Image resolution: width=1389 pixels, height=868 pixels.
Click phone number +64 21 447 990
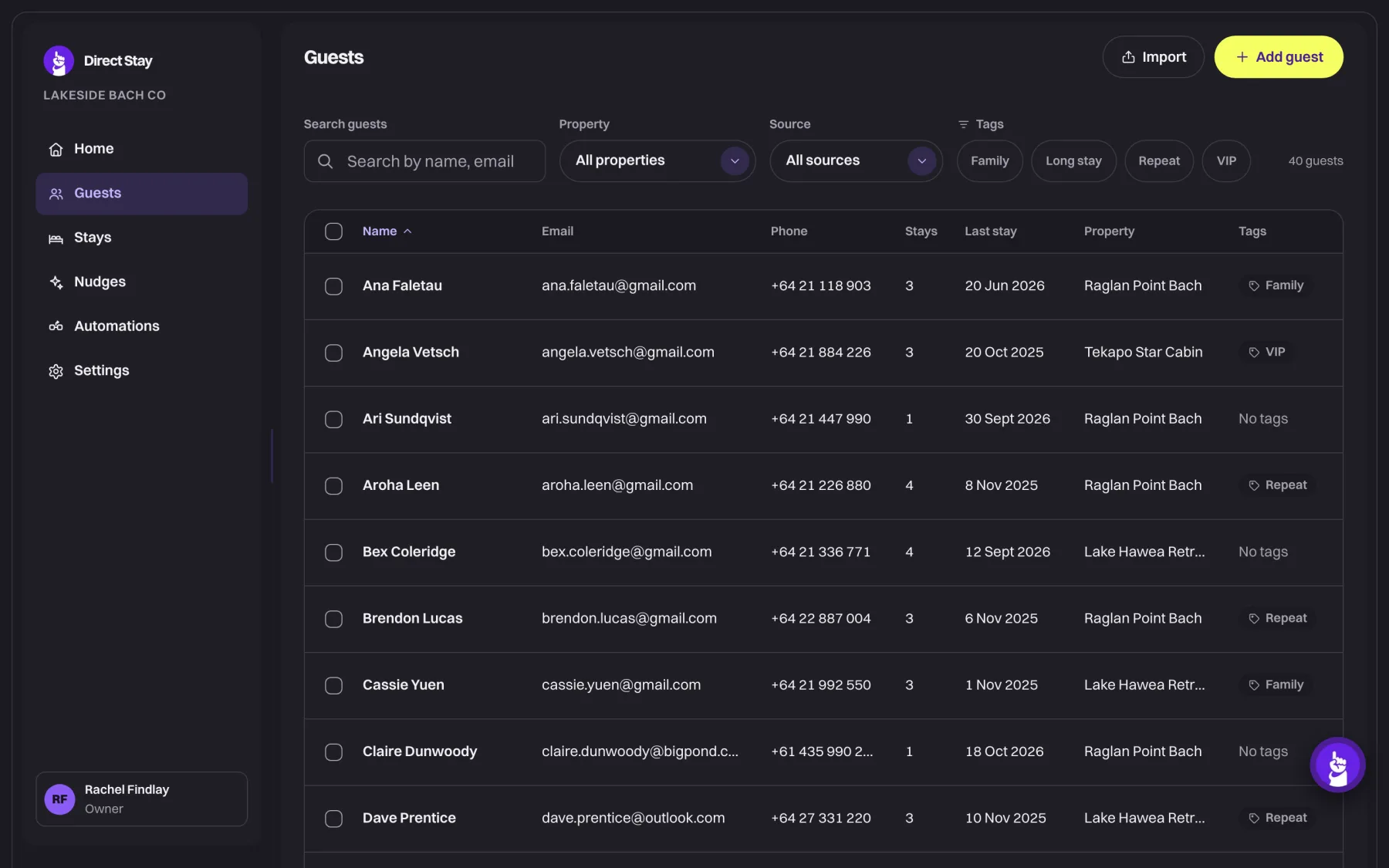pos(820,419)
